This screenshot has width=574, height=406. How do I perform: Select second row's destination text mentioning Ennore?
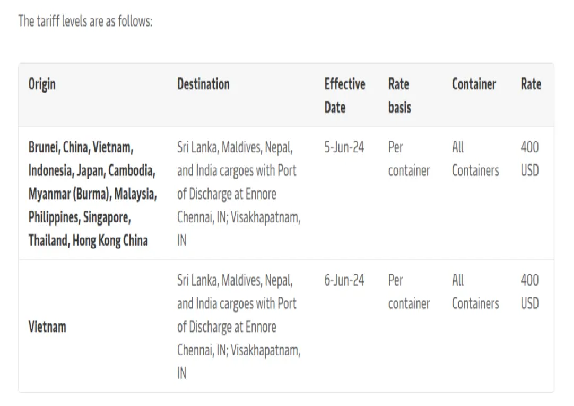coord(239,327)
